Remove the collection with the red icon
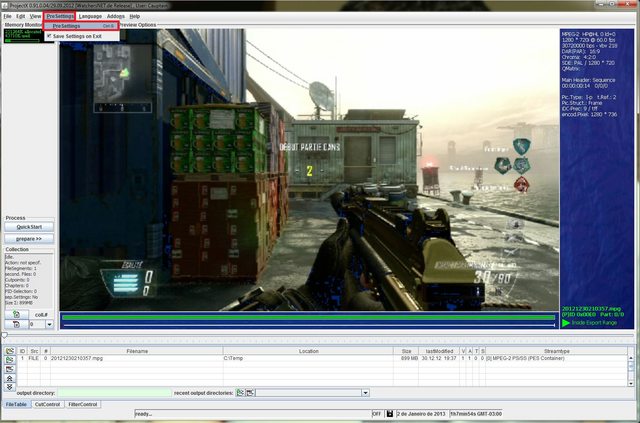The height and width of the screenshot is (423, 640). pos(16,324)
